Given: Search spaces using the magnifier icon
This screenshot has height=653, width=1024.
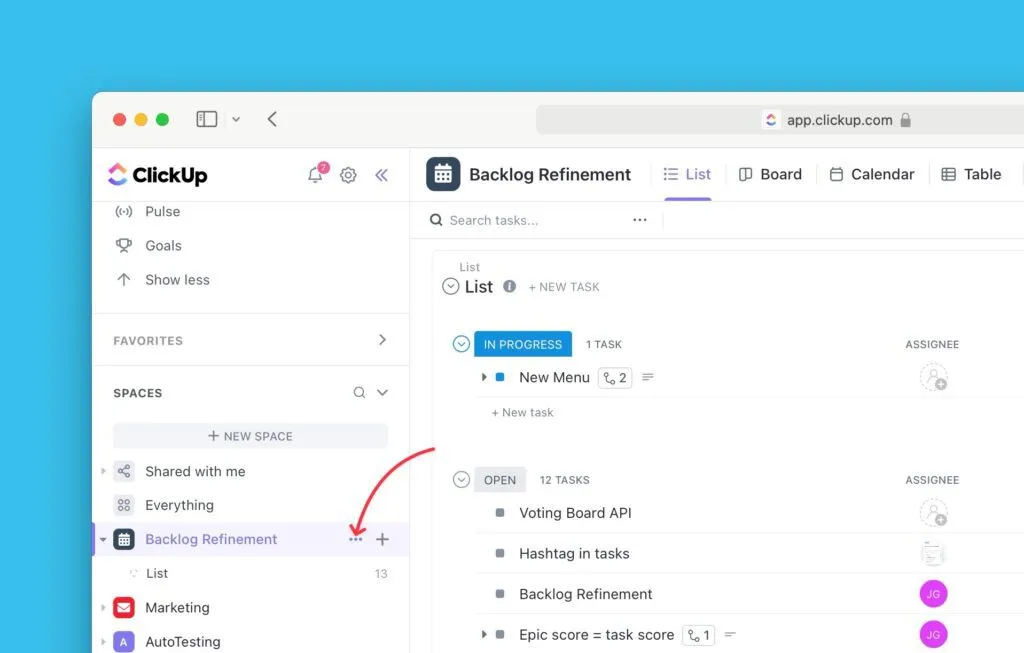Looking at the screenshot, I should tap(359, 393).
